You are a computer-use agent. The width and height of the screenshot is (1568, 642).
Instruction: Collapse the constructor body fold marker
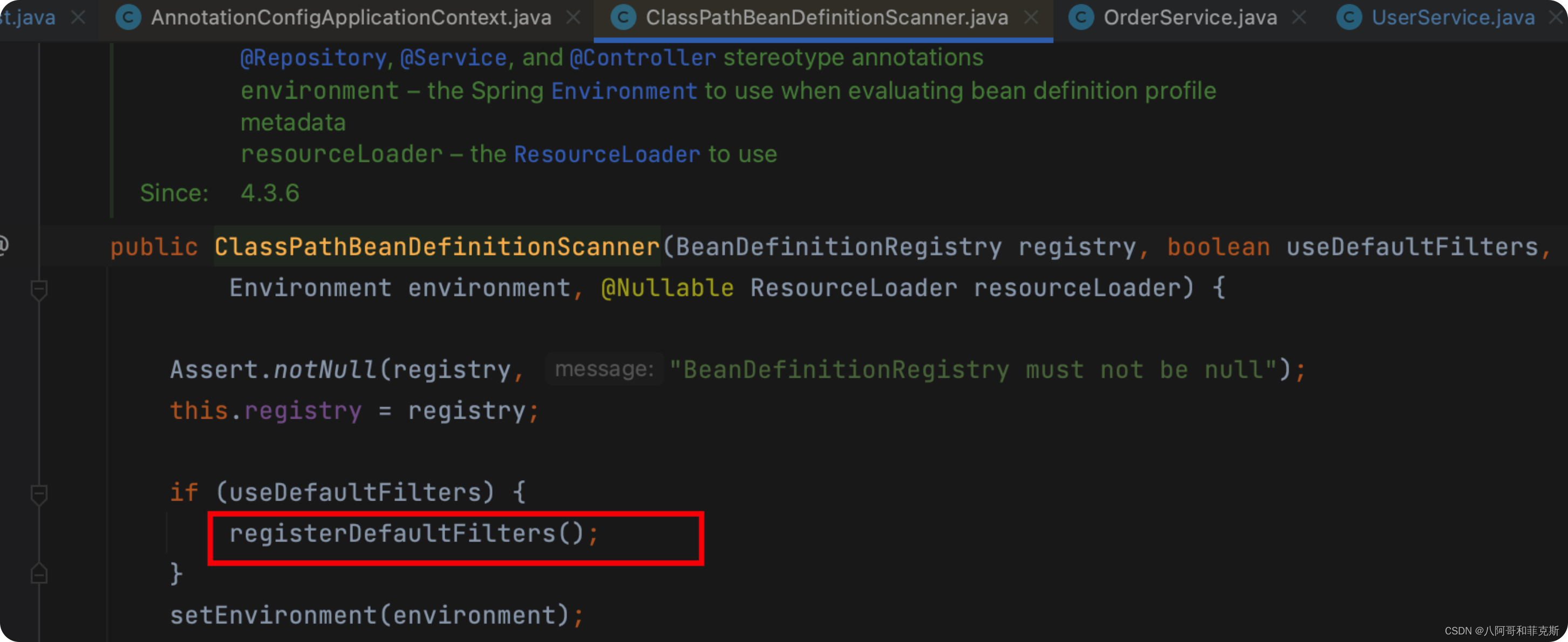(39, 290)
